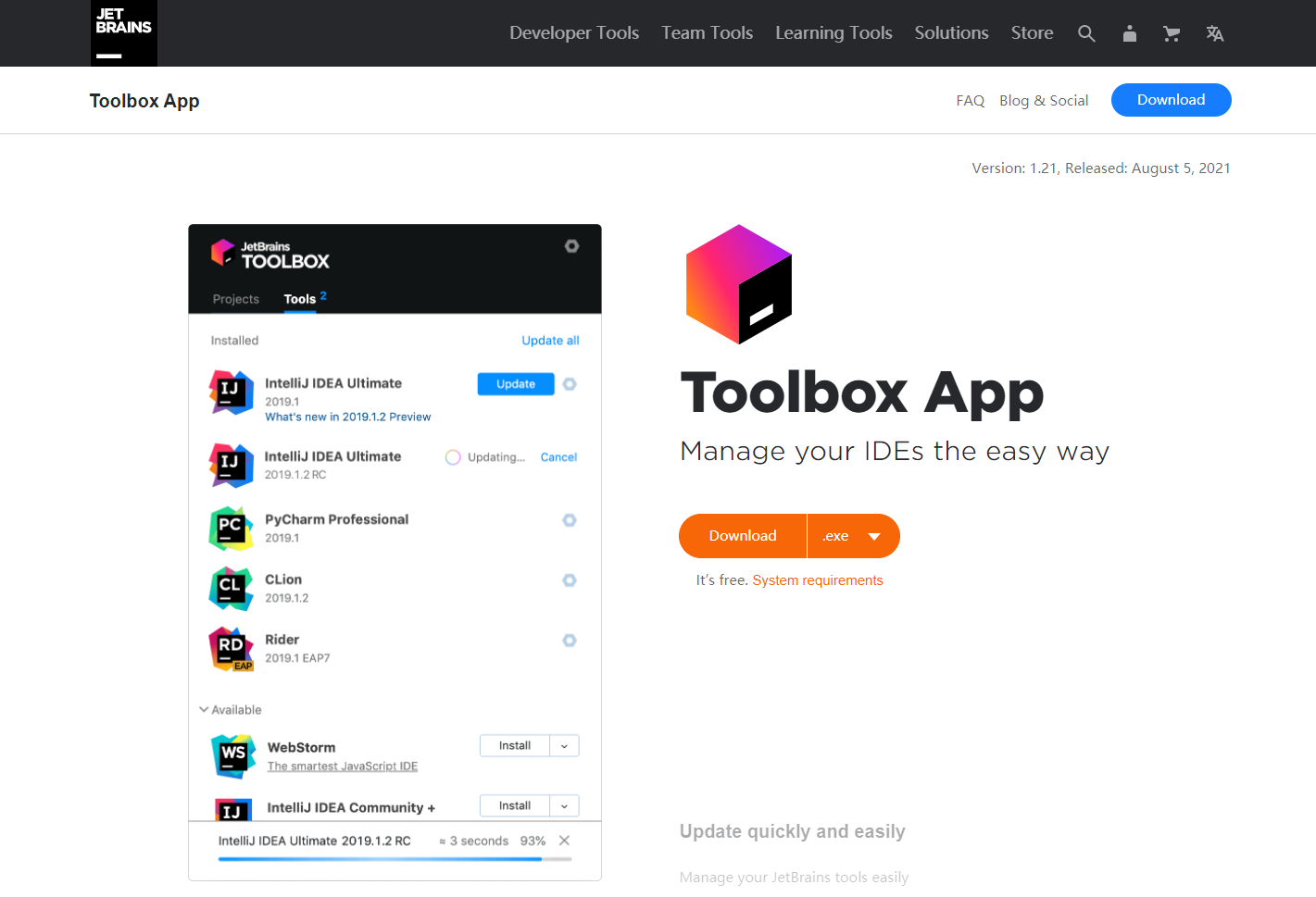Click the WebStorm WS icon

(x=233, y=756)
